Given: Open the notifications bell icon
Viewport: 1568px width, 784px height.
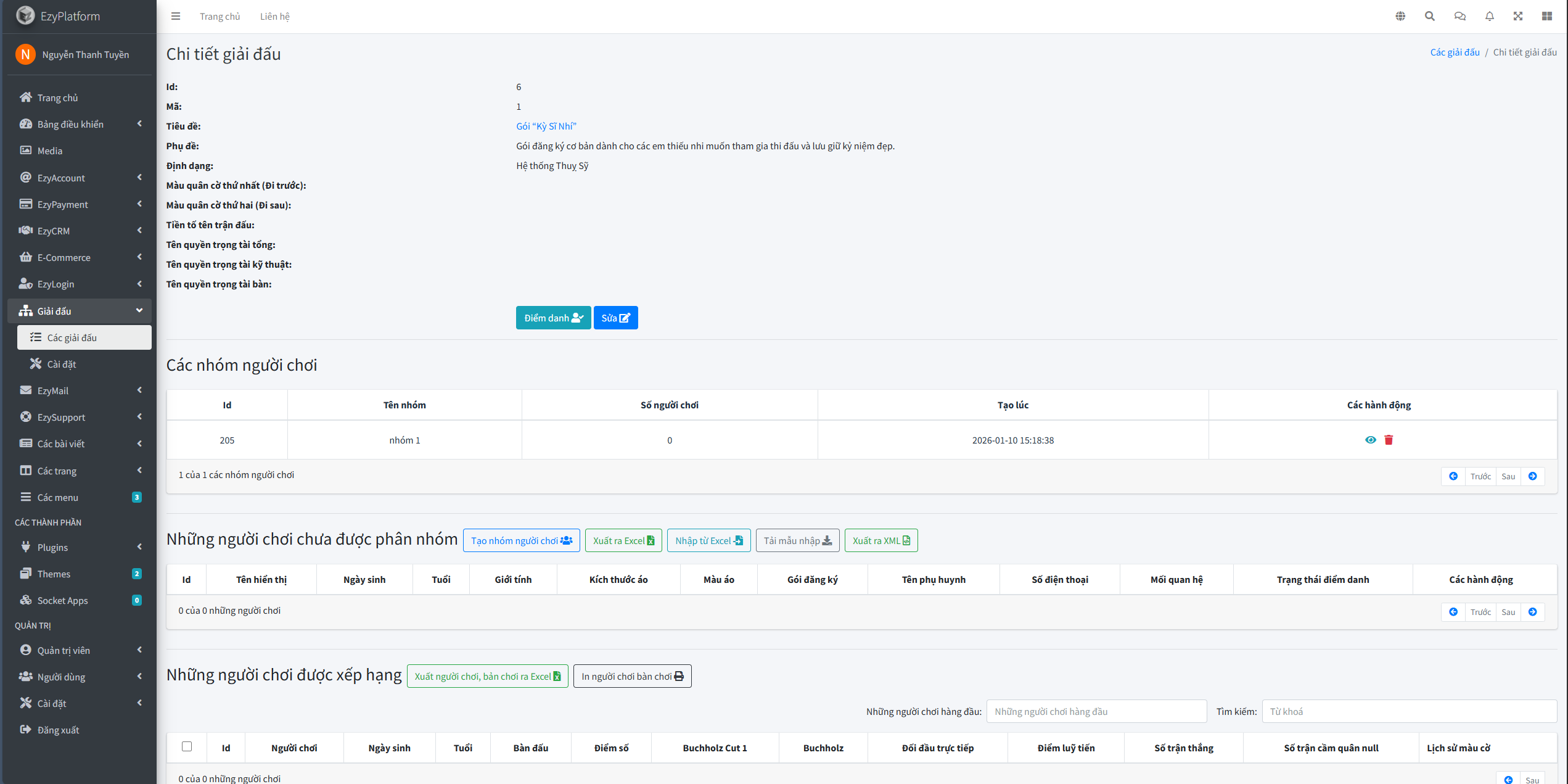Looking at the screenshot, I should (1489, 17).
